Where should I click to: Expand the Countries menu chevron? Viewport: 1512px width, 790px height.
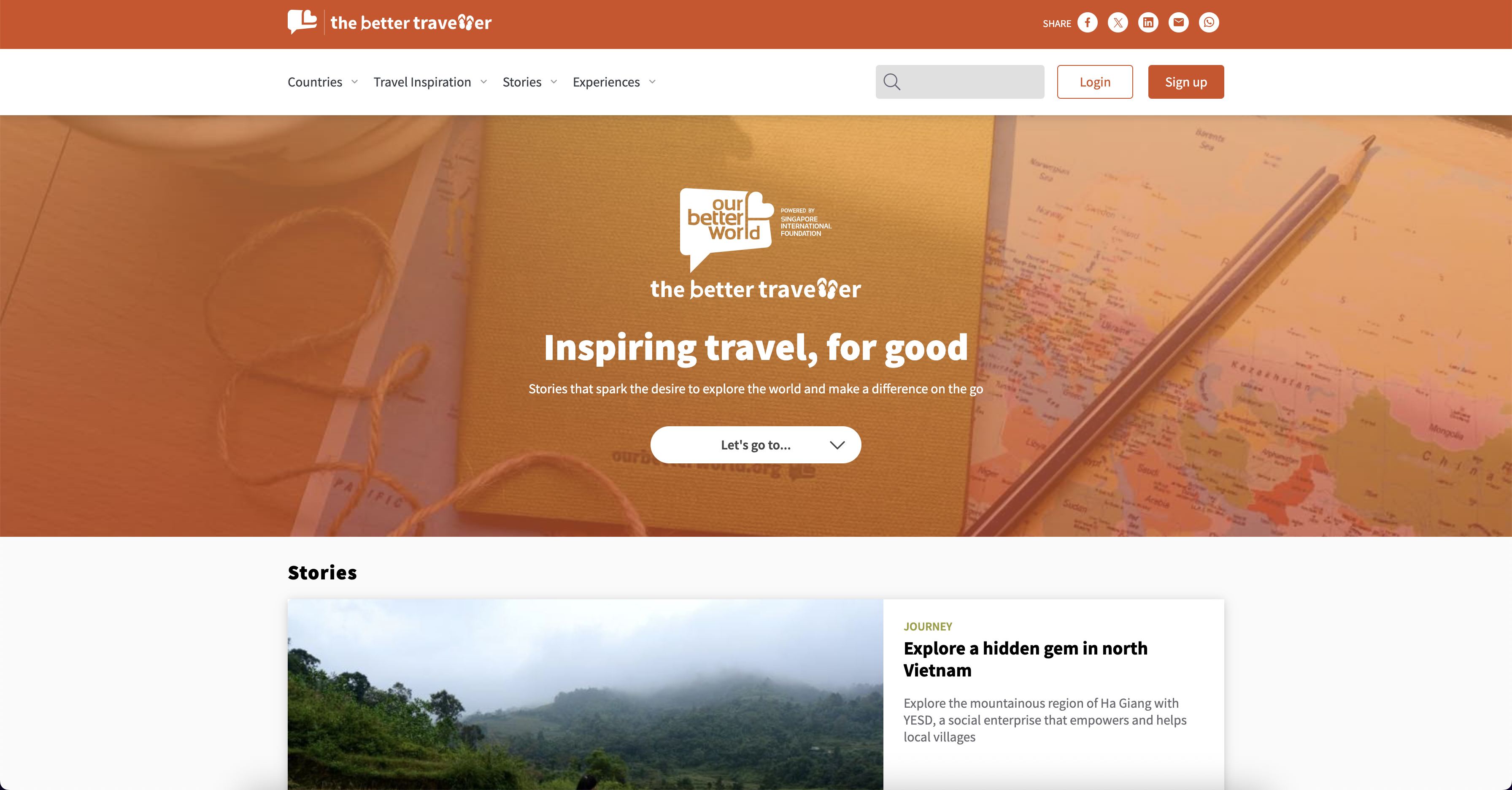point(354,82)
